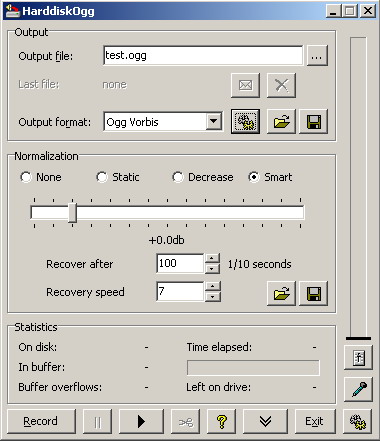The width and height of the screenshot is (380, 441).
Task: Save normalization preset via floppy icon
Action: [x=313, y=293]
